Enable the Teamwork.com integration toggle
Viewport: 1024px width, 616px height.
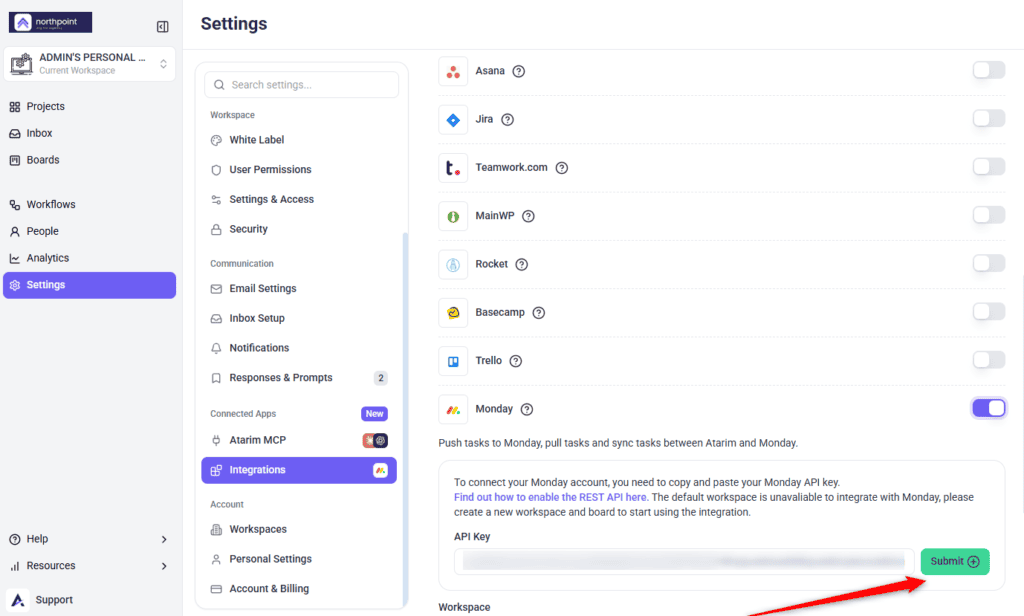(x=989, y=167)
